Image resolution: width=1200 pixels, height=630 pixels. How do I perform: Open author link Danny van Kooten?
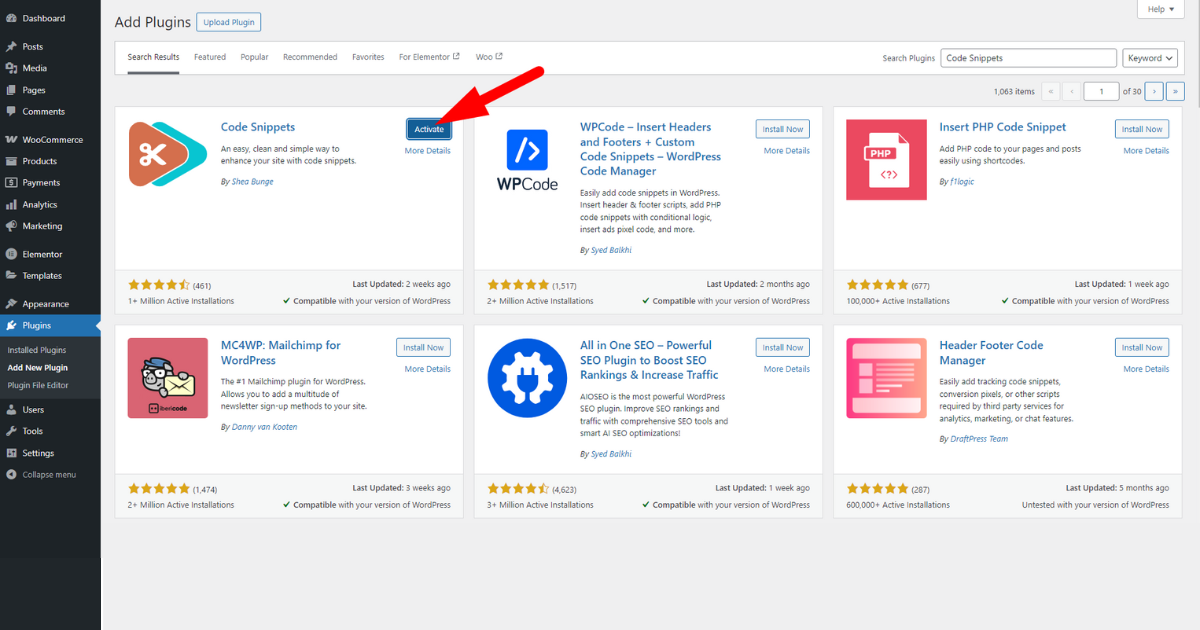[x=263, y=427]
